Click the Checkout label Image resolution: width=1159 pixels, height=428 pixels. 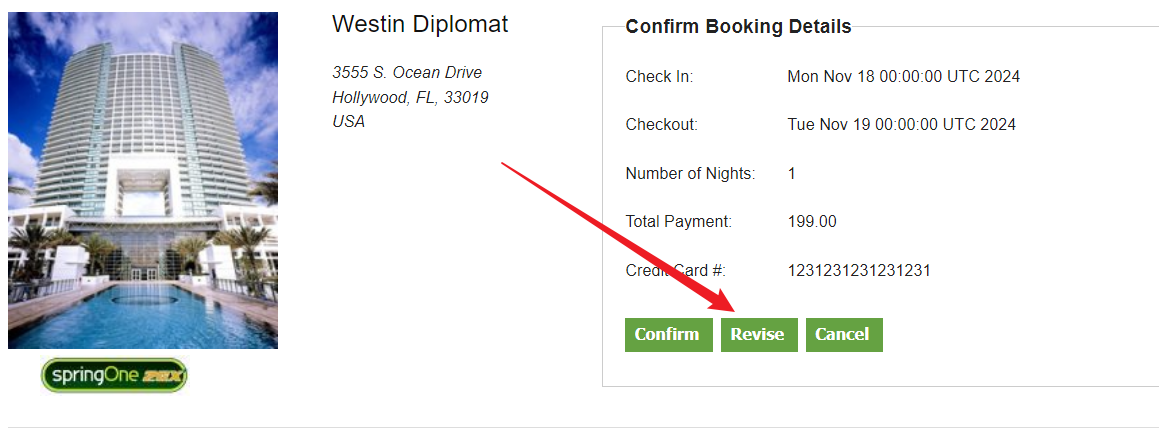[661, 125]
